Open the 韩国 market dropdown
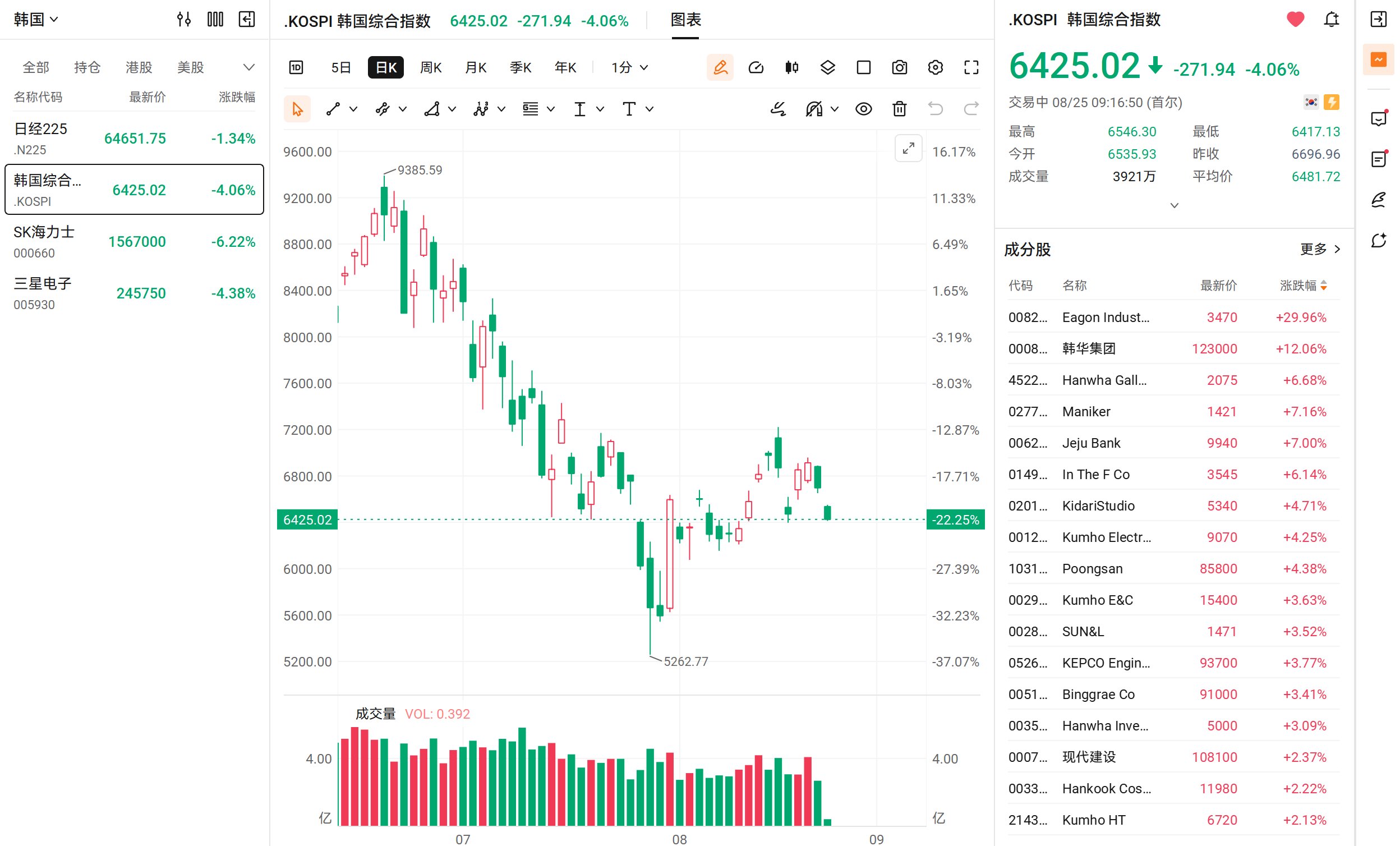Viewport: 1400px width, 846px height. tap(36, 20)
